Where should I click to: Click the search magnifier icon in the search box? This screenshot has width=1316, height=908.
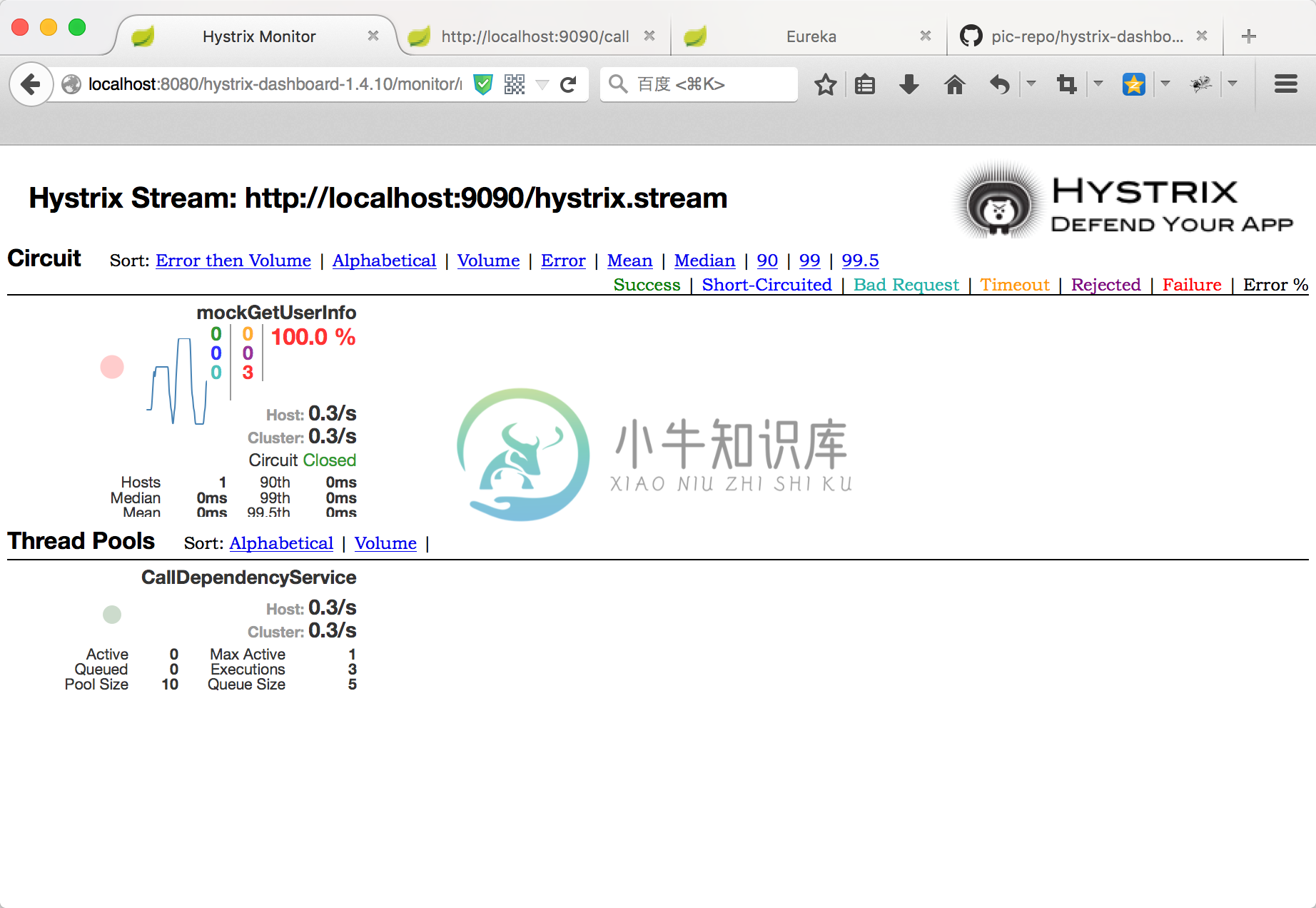coord(618,84)
